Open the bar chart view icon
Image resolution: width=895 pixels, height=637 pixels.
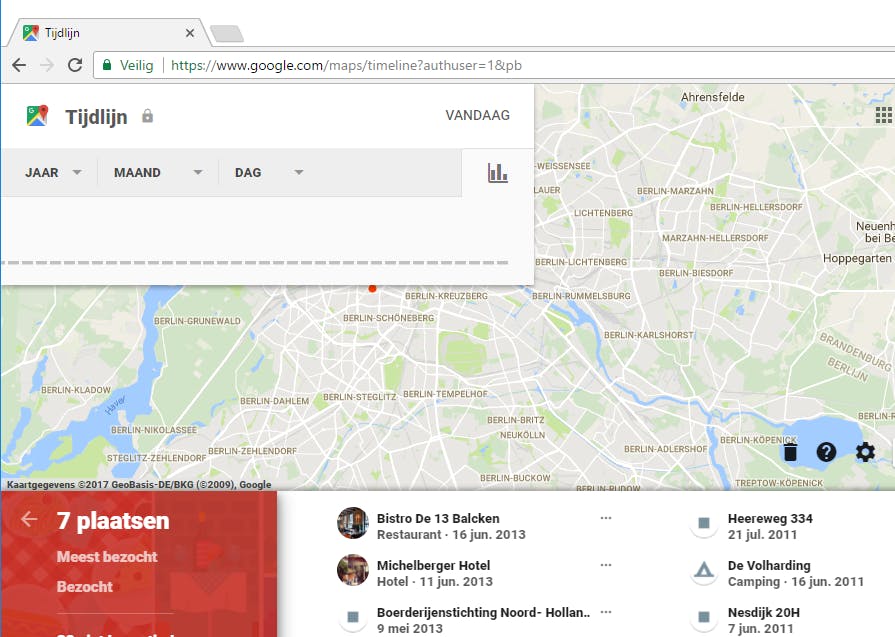[x=497, y=172]
